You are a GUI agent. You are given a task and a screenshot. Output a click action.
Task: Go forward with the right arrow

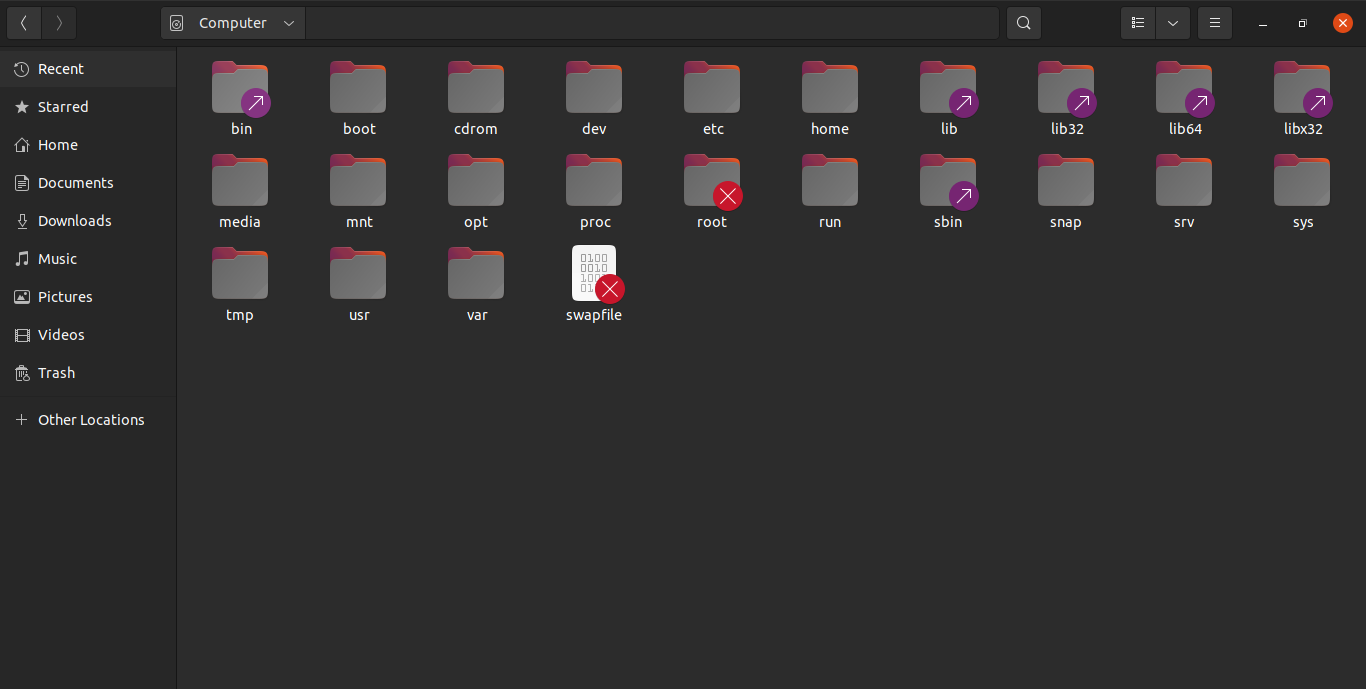coord(59,23)
